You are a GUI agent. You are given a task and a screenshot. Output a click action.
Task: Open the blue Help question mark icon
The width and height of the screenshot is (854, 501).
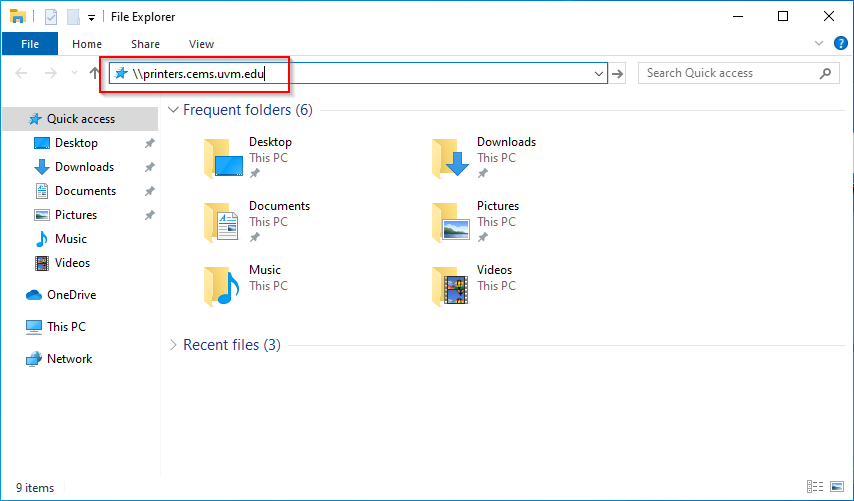point(841,44)
